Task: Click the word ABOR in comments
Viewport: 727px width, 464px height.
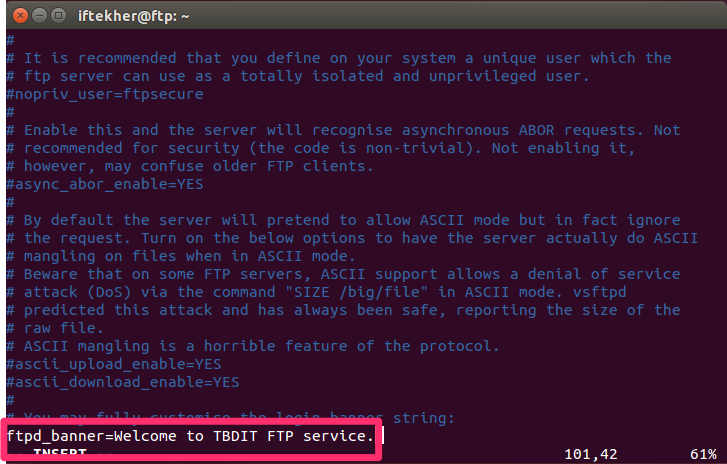Action: [536, 130]
